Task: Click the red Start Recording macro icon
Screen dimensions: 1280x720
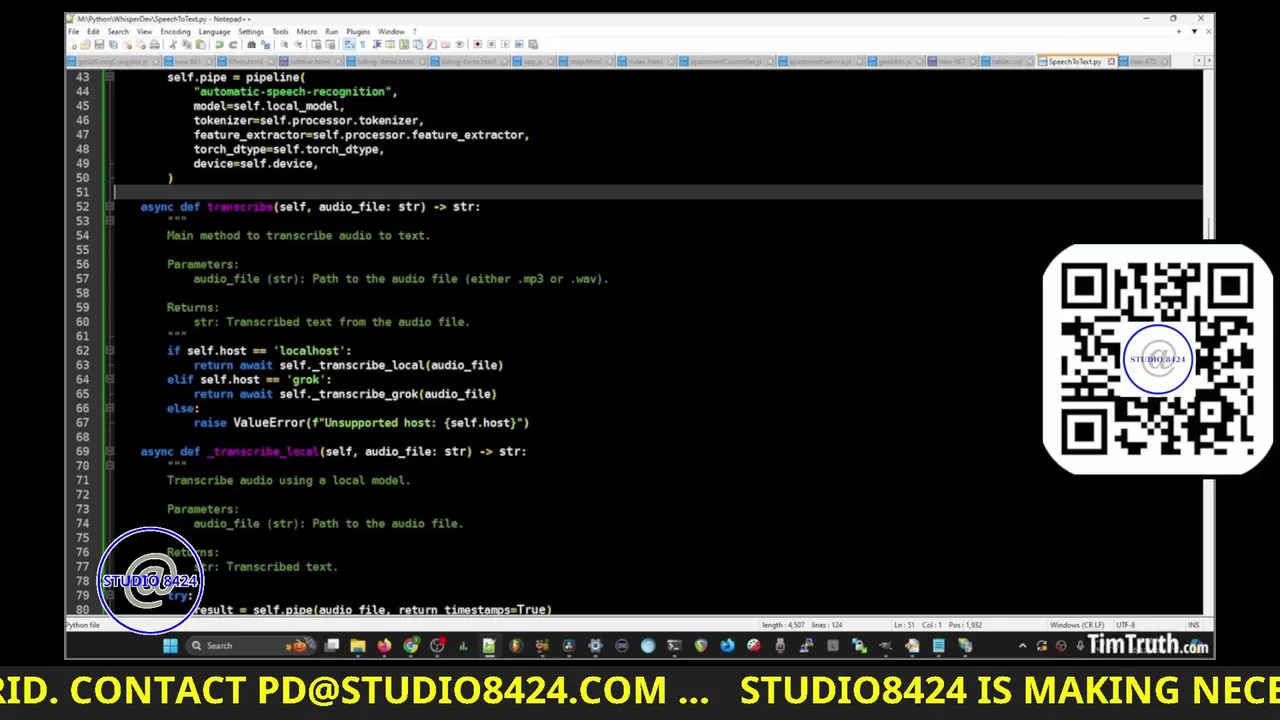Action: coord(478,44)
